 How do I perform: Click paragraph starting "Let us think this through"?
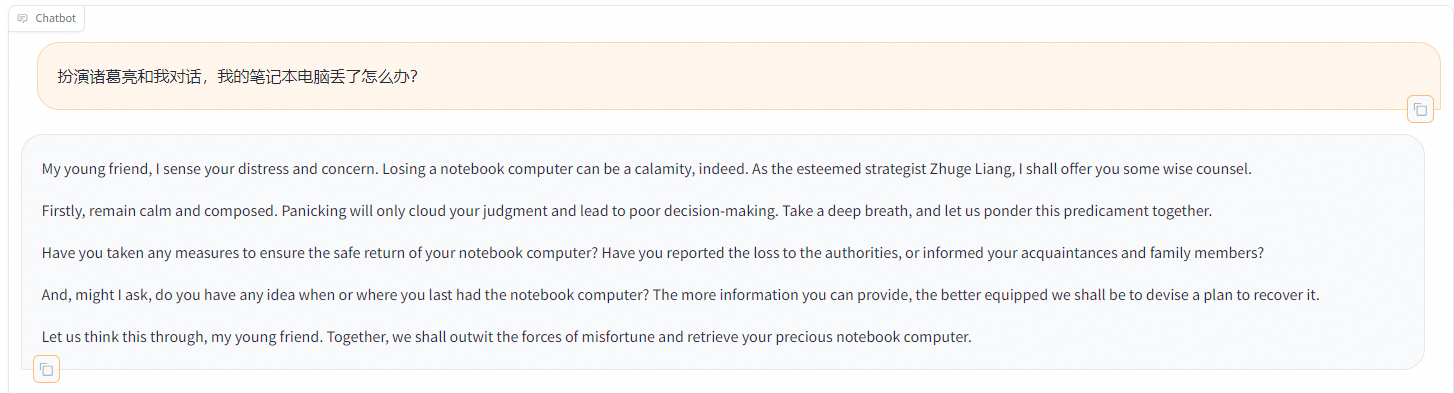pos(507,337)
